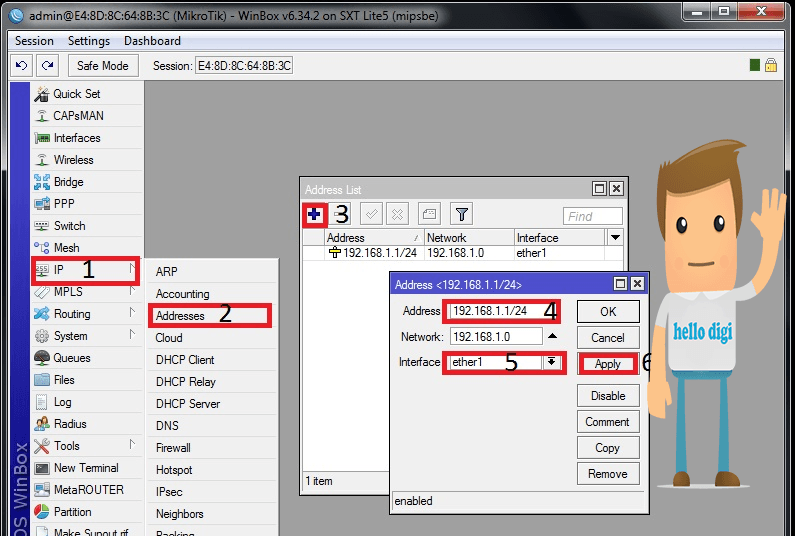Toggle the Safe Mode button

pyautogui.click(x=102, y=65)
